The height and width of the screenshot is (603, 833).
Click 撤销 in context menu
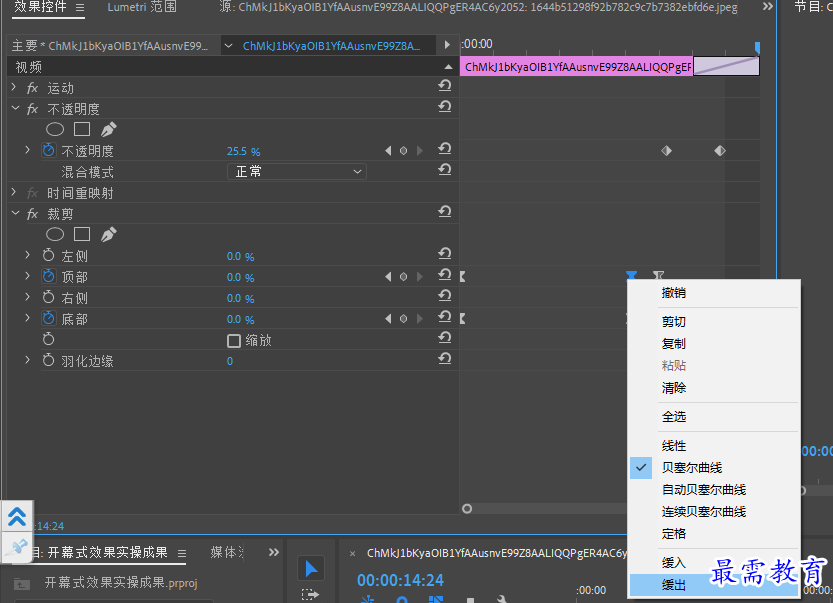click(x=714, y=293)
